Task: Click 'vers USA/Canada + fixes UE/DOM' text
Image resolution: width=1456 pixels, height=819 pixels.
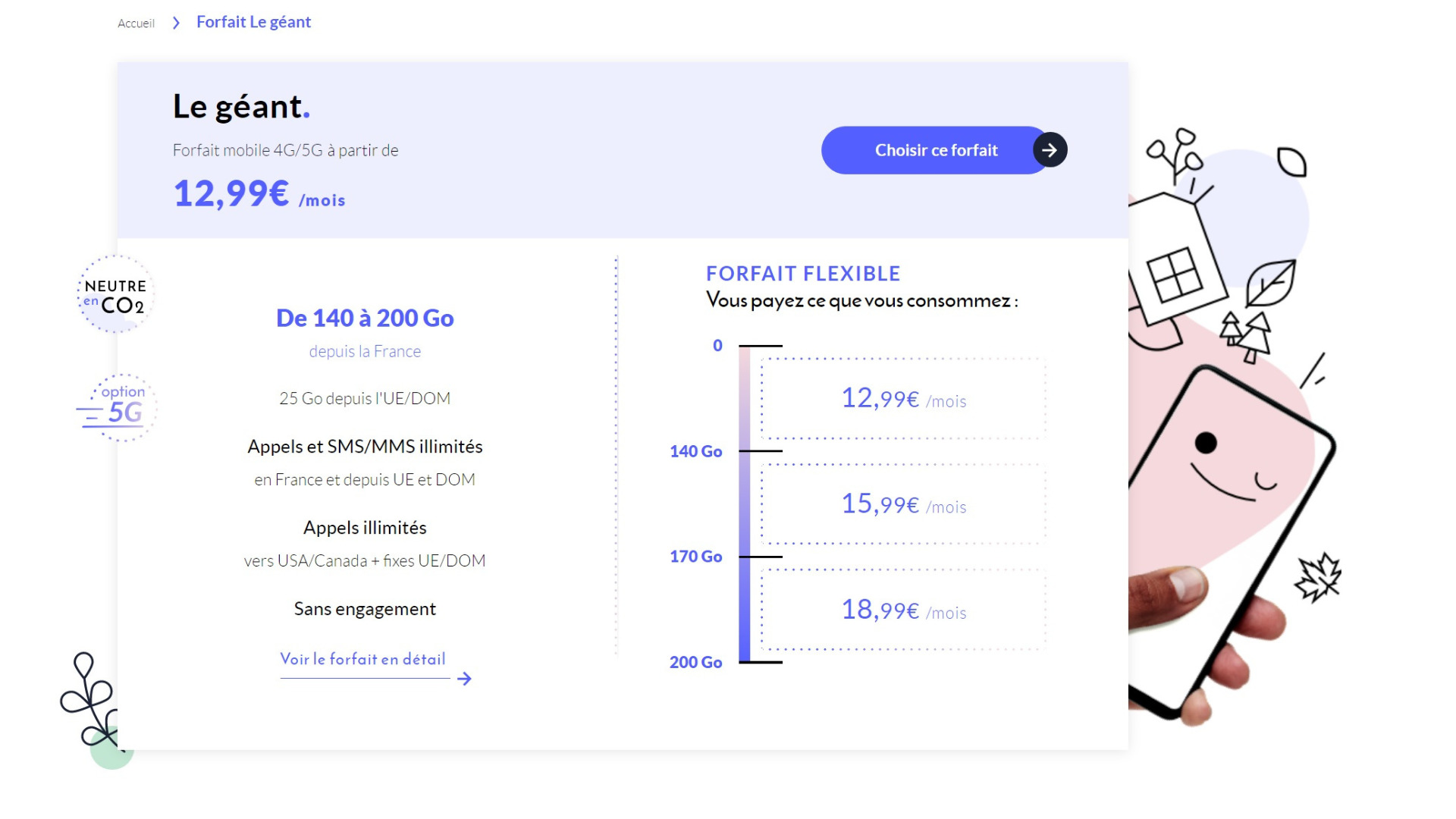Action: (x=365, y=560)
